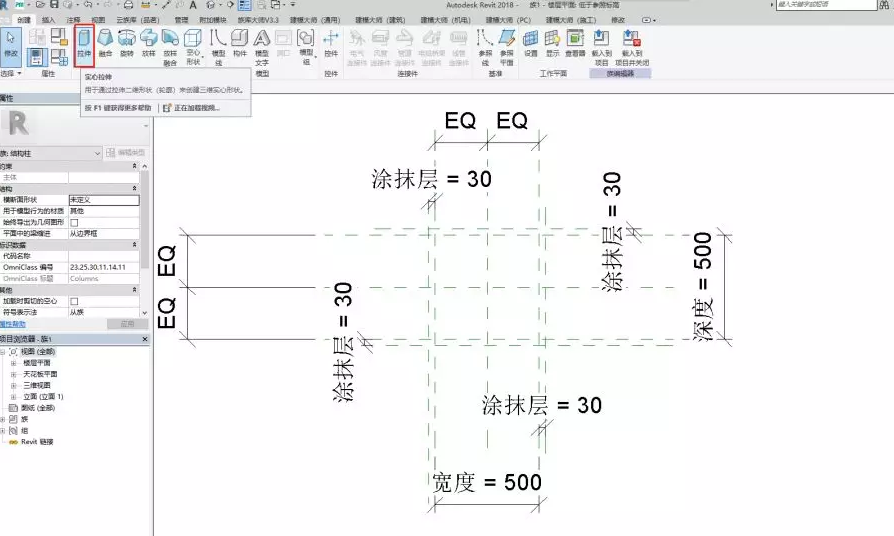Image resolution: width=894 pixels, height=536 pixels.
Task: Open the work plane 查看器 (Viewer)
Action: coord(575,43)
